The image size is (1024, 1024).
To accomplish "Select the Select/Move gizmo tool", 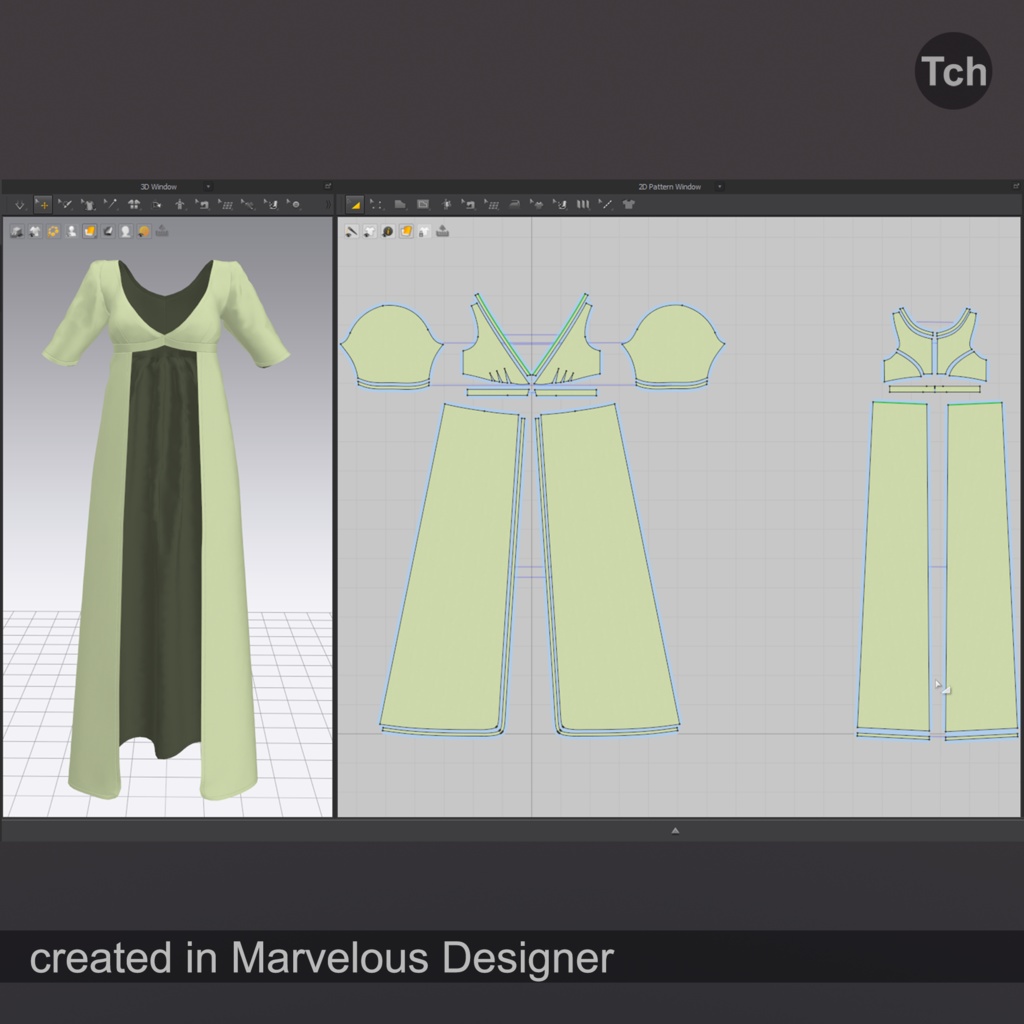I will click(x=43, y=203).
